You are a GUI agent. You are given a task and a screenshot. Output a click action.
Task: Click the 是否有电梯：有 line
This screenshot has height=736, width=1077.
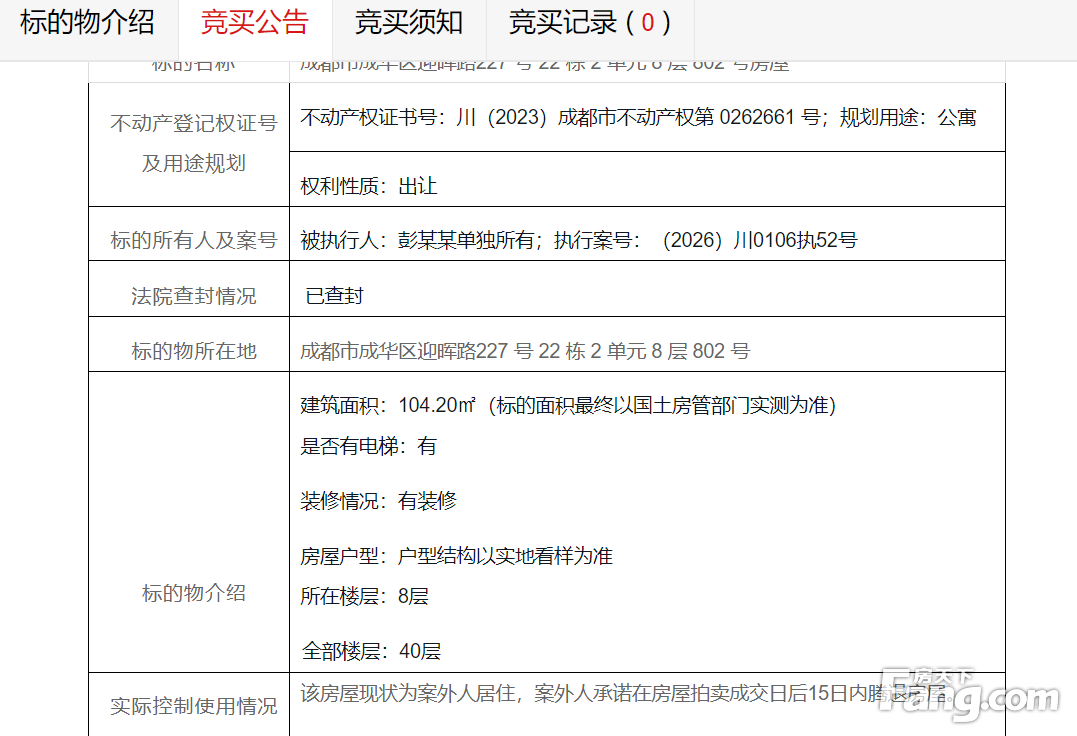pos(368,446)
